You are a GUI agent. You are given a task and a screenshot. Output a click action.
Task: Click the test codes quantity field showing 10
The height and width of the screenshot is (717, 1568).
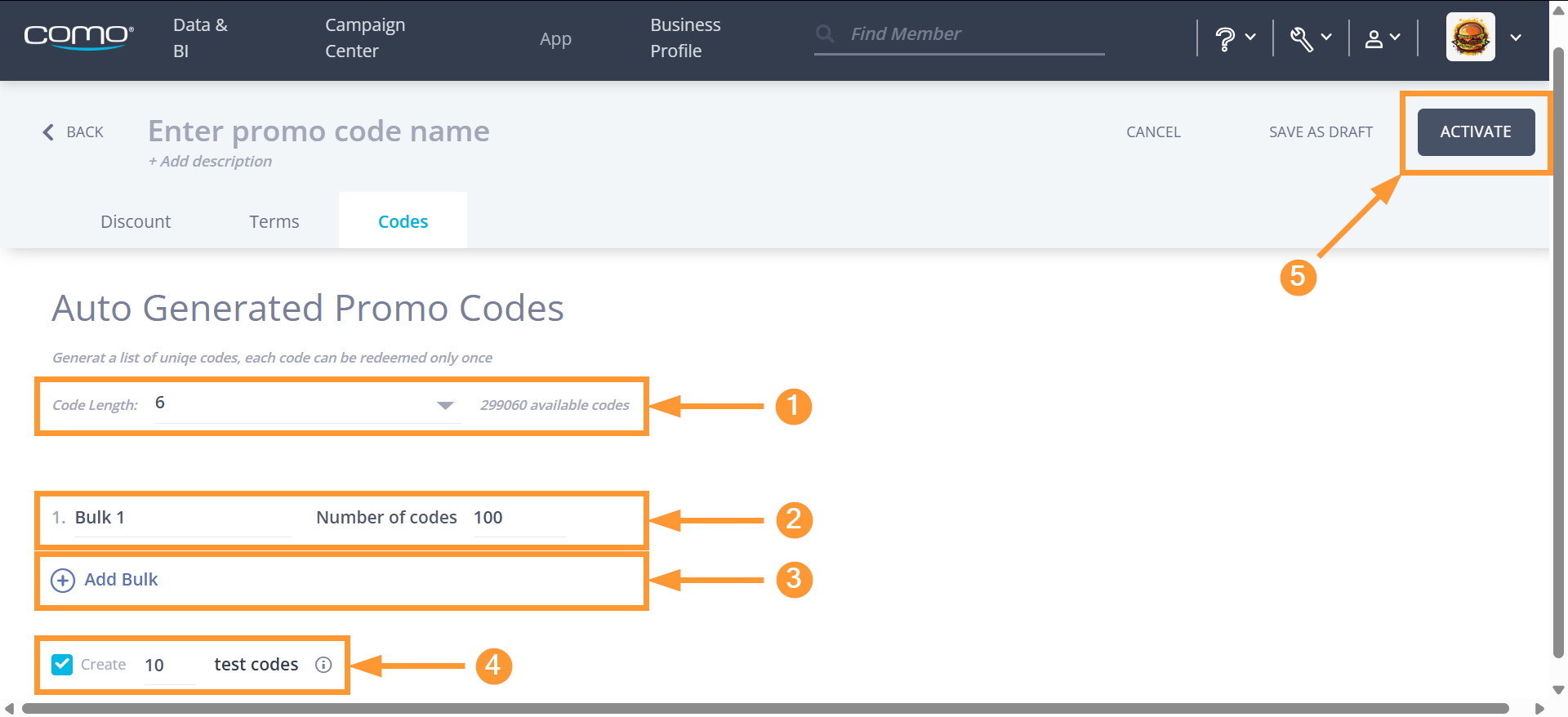click(x=170, y=666)
